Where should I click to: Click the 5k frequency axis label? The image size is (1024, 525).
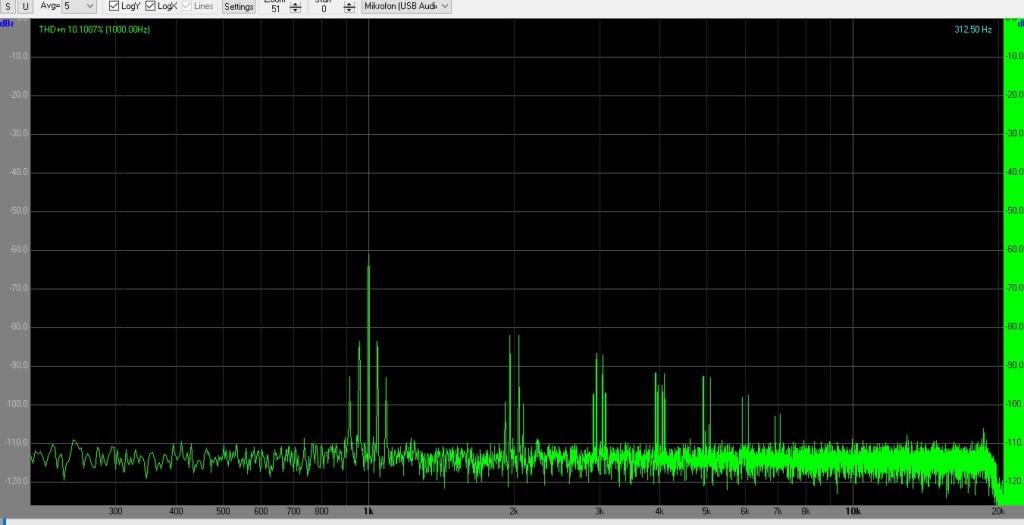point(706,511)
